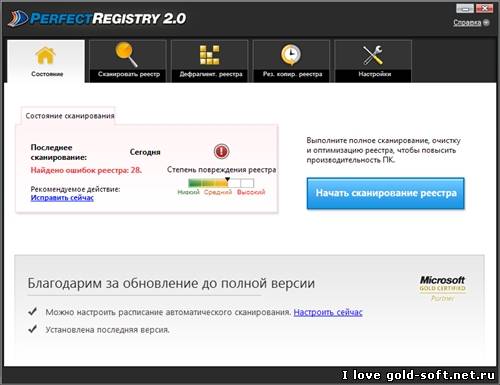Viewport: 500px width, 385px height.
Task: Click the help icon beside Справка
Action: pyautogui.click(x=486, y=23)
